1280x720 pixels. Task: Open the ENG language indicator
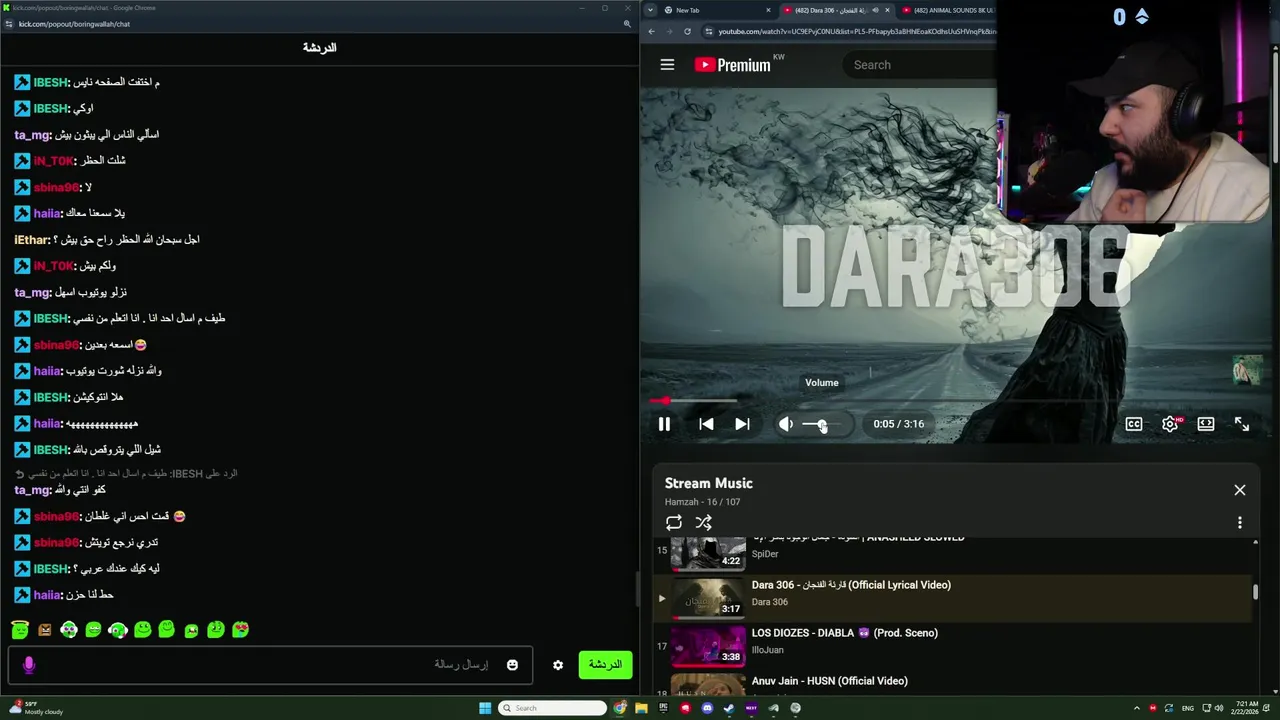[1188, 708]
